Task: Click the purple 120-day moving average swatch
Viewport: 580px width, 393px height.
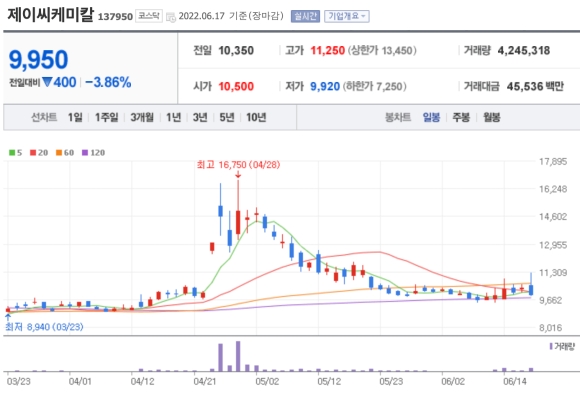Action: [x=85, y=152]
